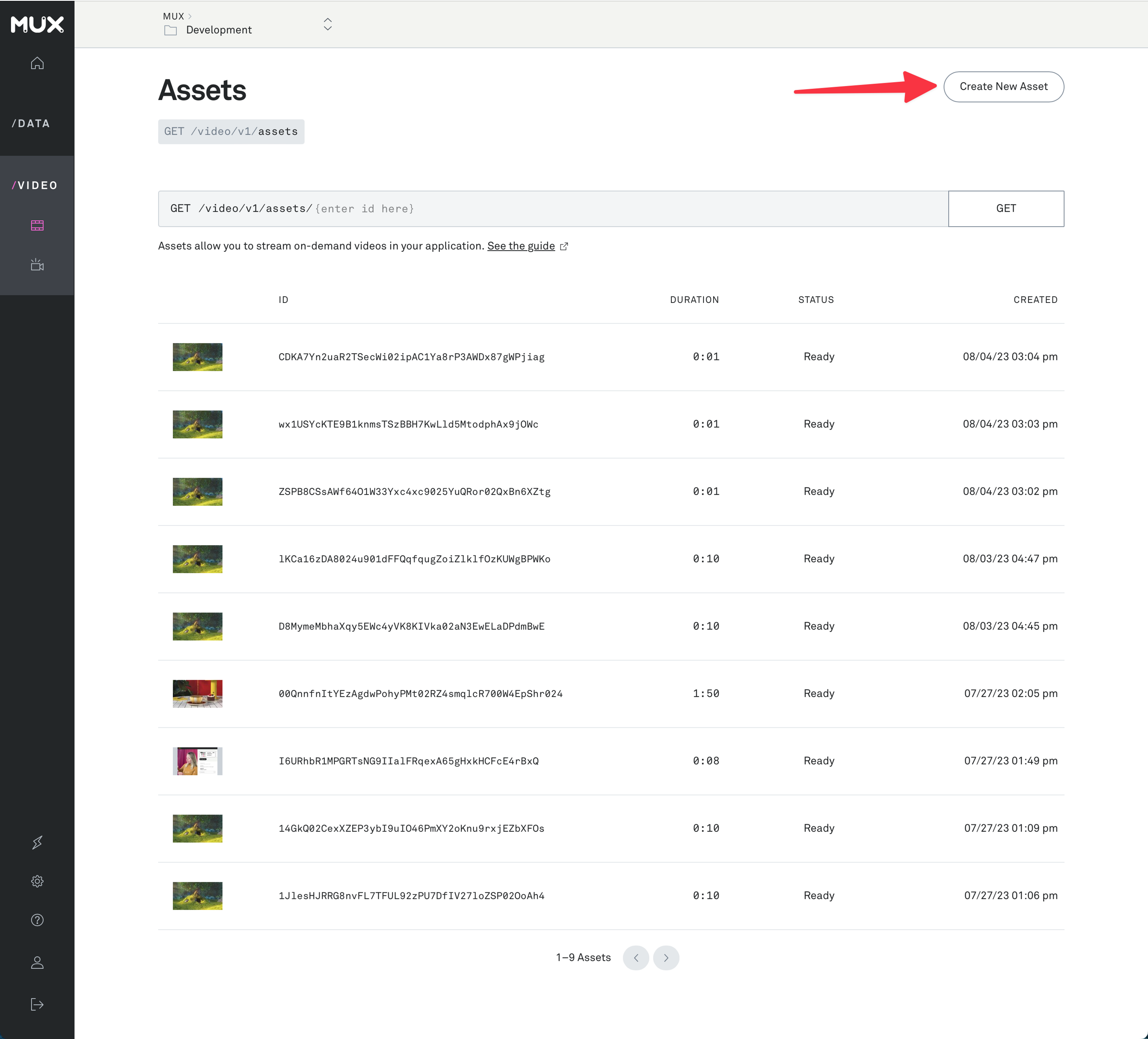
Task: Open the home icon in sidebar
Action: [x=37, y=63]
